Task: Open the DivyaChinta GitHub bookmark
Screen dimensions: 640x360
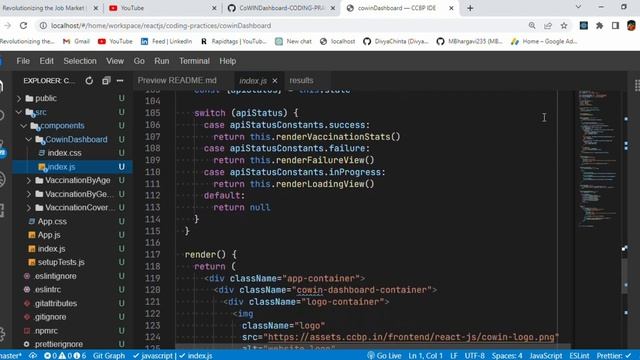Action: [396, 41]
